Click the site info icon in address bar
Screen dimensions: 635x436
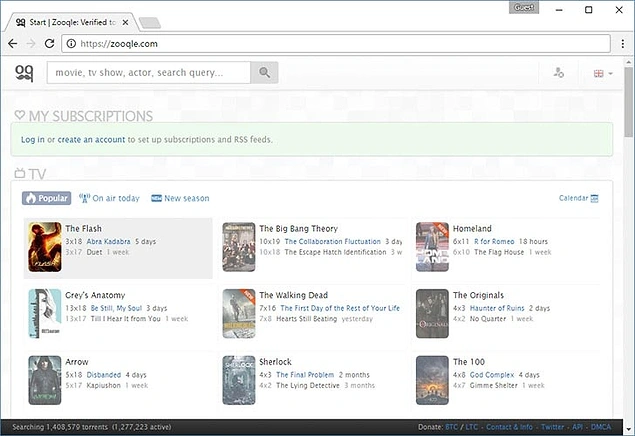pos(71,44)
